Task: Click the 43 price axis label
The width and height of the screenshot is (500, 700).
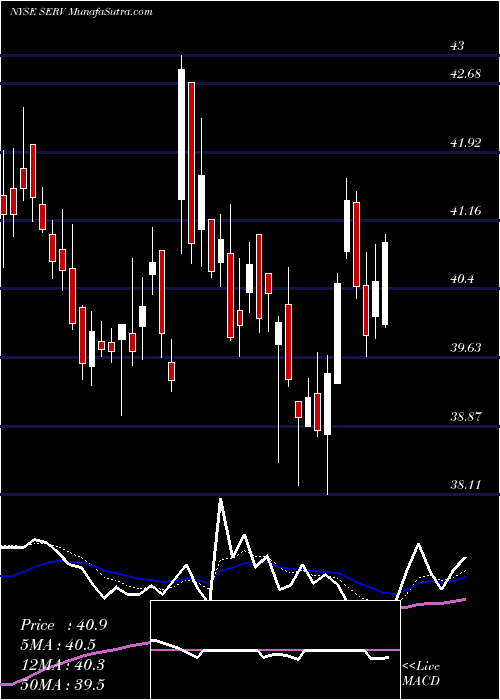Action: [458, 46]
